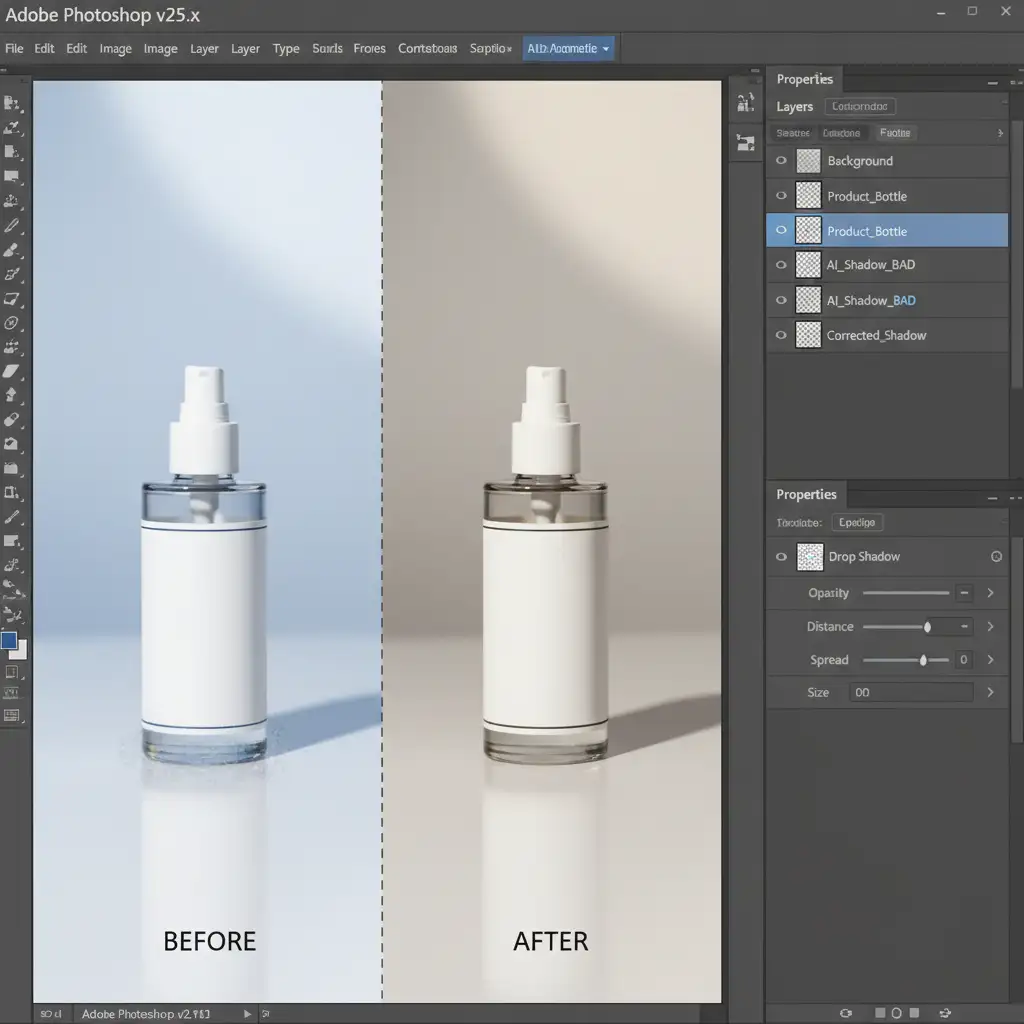Expand the chevron next to Opacity row
The height and width of the screenshot is (1024, 1024).
click(990, 593)
